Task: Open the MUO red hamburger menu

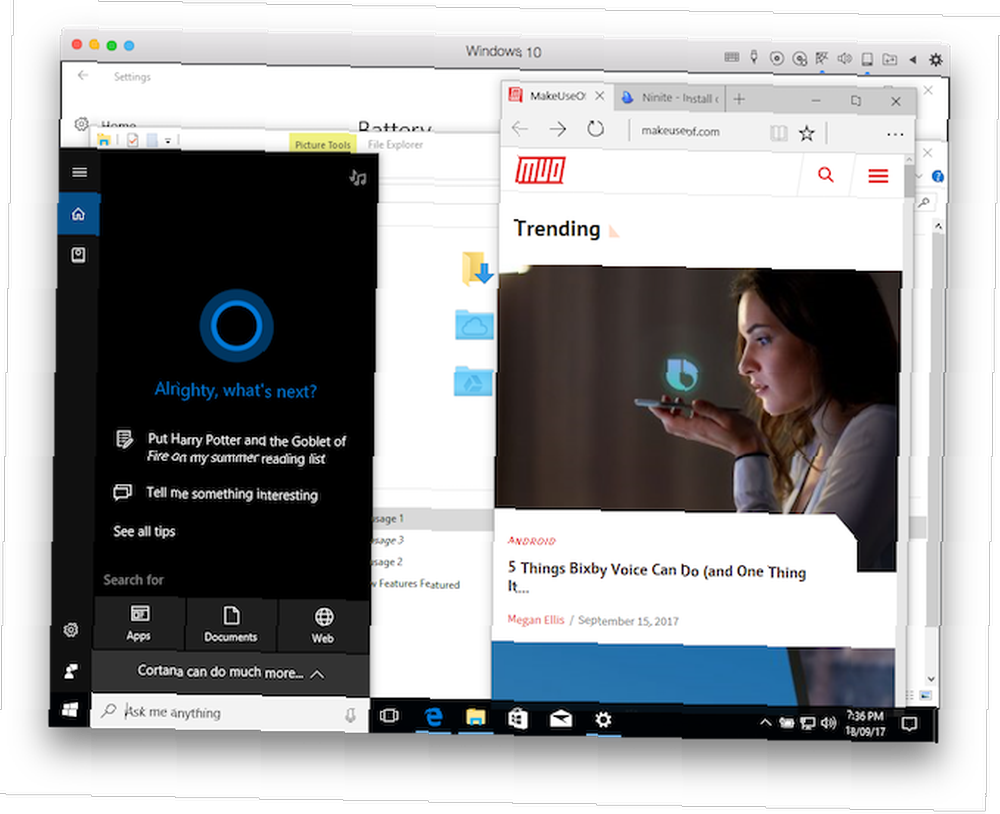Action: tap(878, 175)
